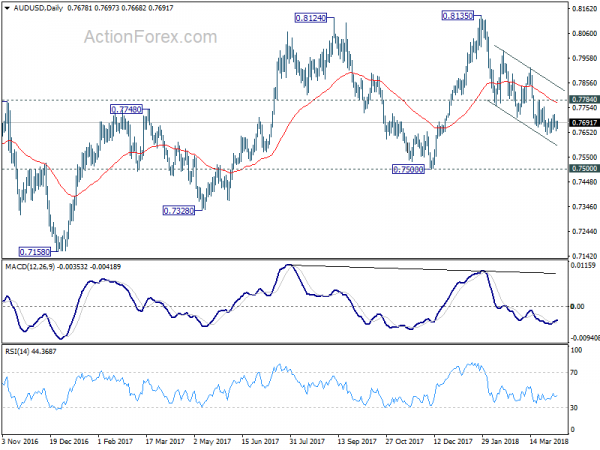Click the 0.71420 value on price scale
This screenshot has height=450, width=600.
coord(584,256)
